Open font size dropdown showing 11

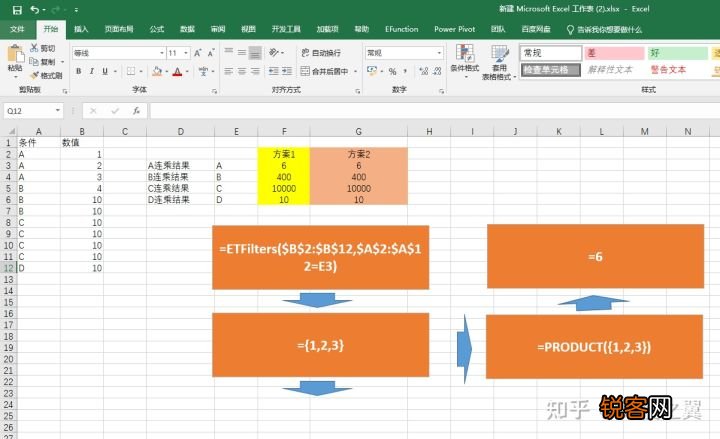[x=186, y=53]
